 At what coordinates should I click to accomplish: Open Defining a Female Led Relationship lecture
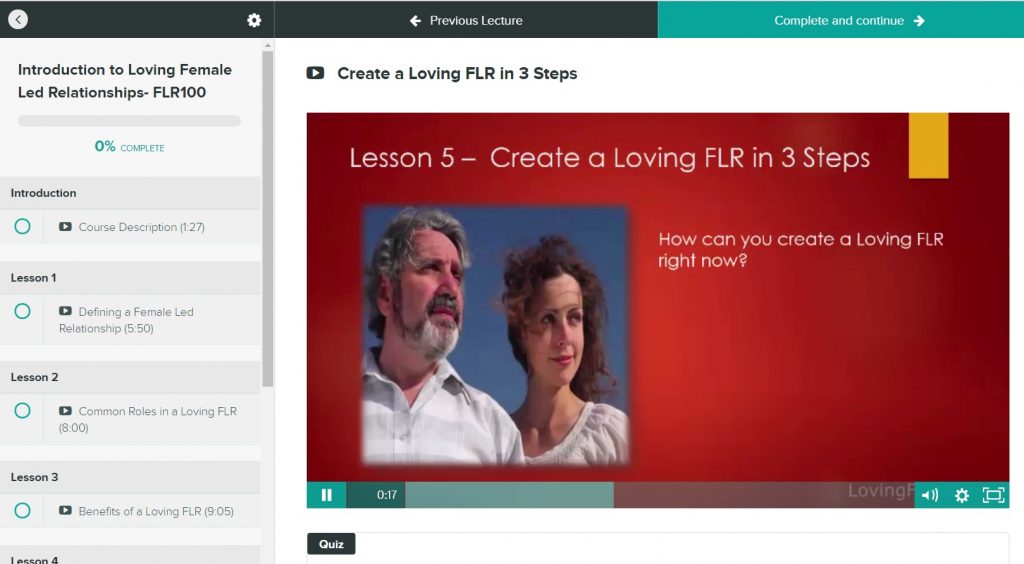tap(126, 320)
